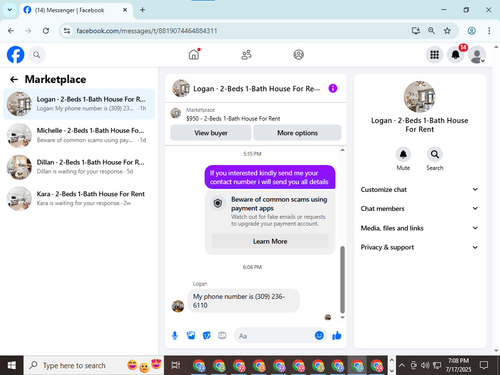Open the purple conversation information icon
The width and height of the screenshot is (500, 375).
click(x=333, y=88)
